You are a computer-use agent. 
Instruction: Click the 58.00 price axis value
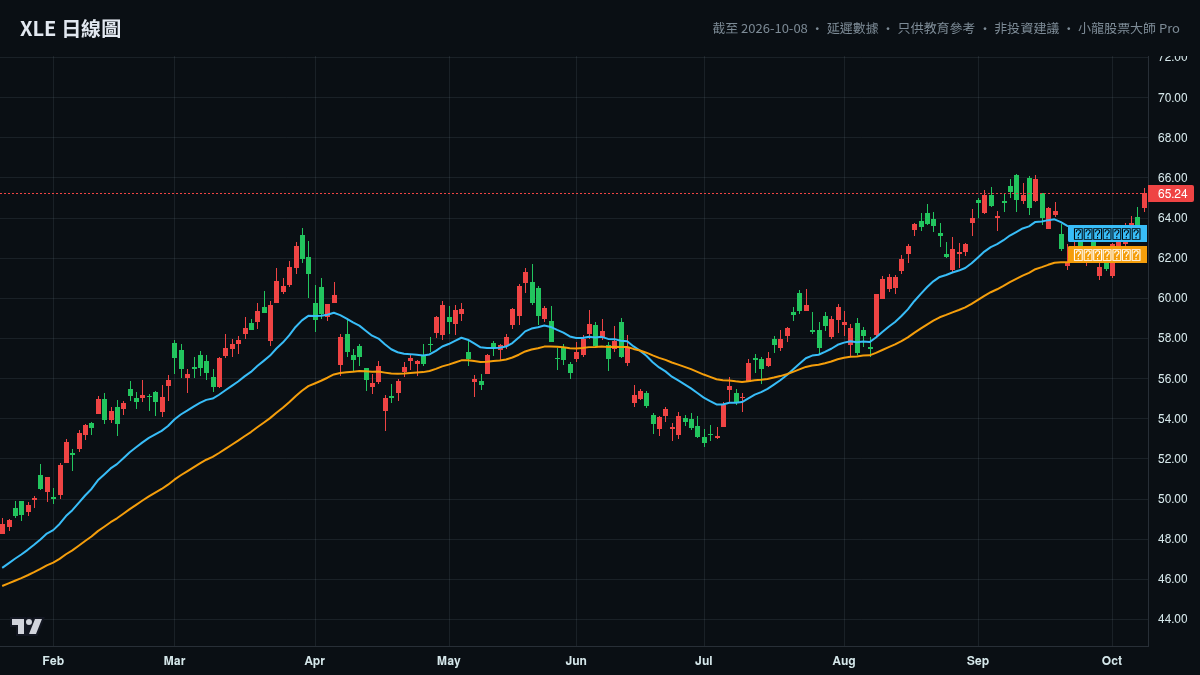pos(1173,338)
